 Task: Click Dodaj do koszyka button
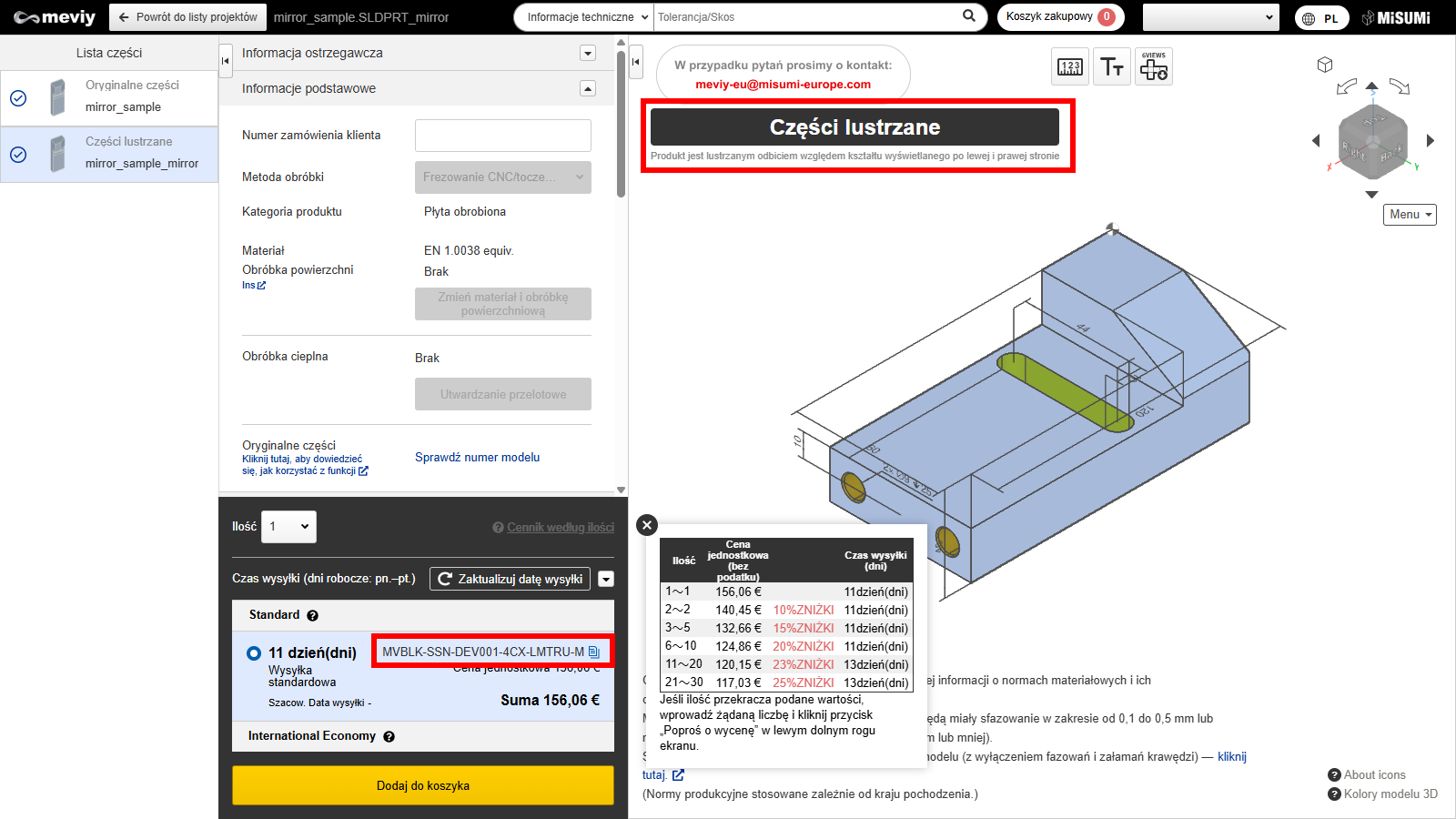click(423, 785)
